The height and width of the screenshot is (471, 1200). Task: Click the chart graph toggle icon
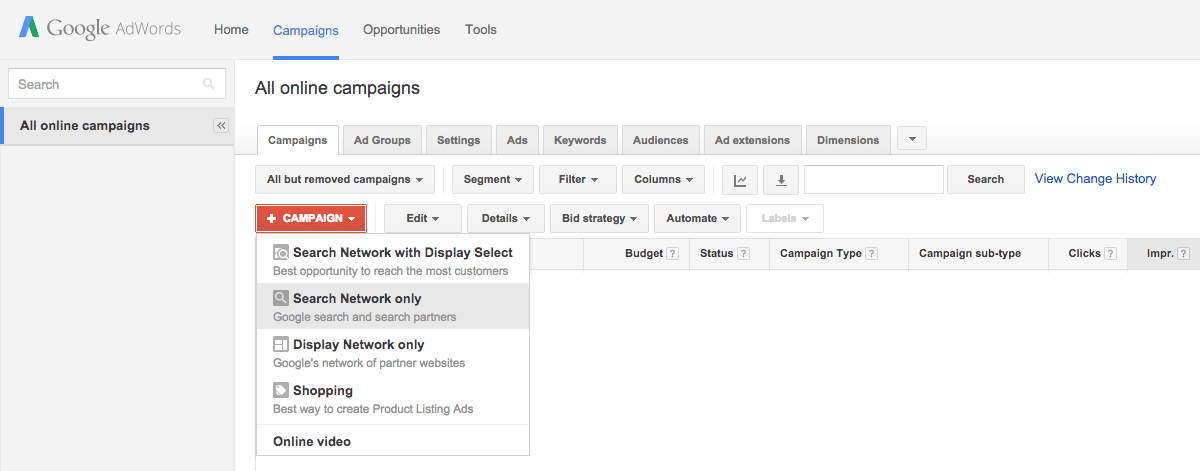point(740,180)
